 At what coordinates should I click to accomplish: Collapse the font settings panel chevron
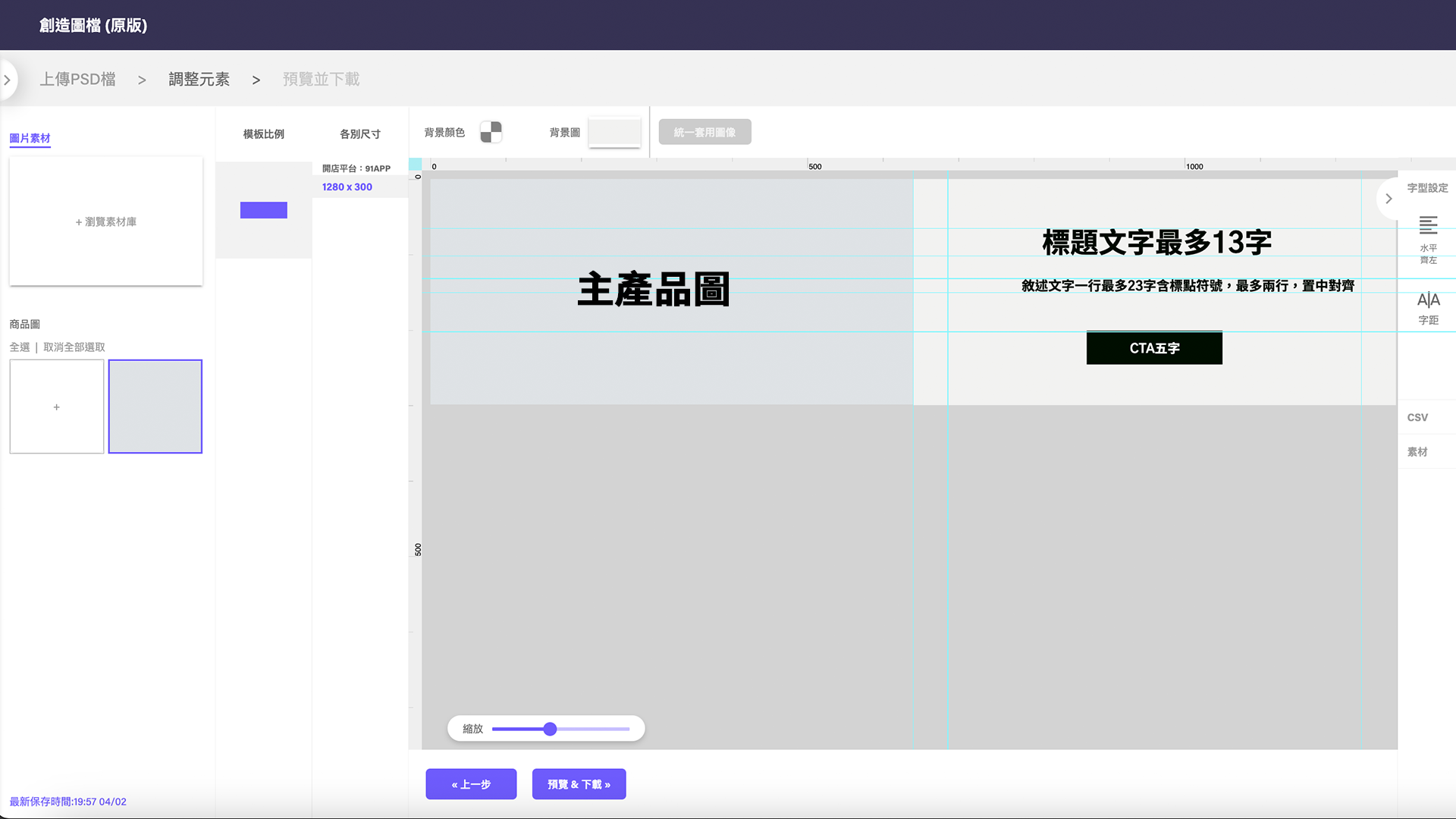(x=1389, y=199)
